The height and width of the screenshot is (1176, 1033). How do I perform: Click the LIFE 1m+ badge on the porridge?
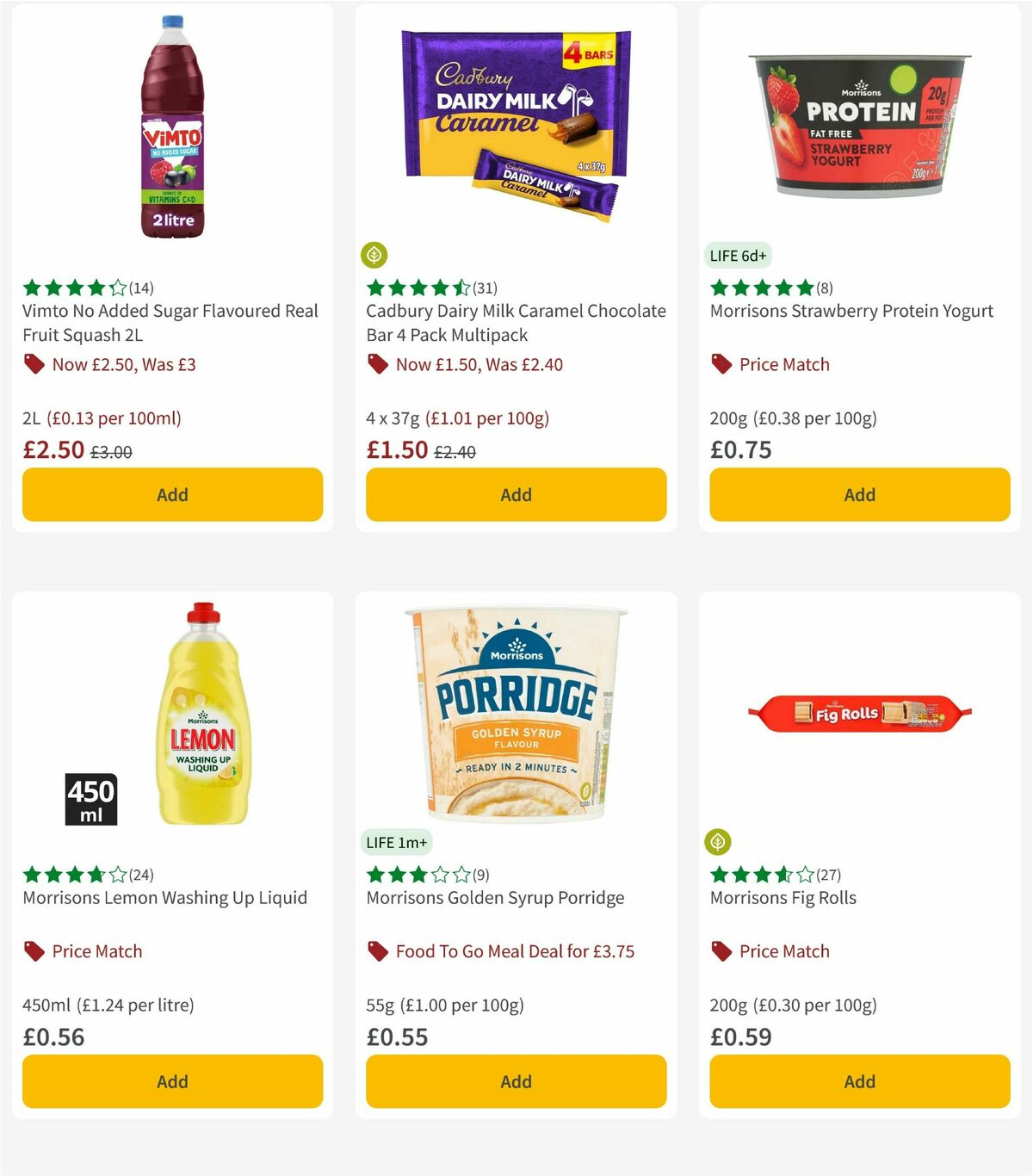(395, 842)
